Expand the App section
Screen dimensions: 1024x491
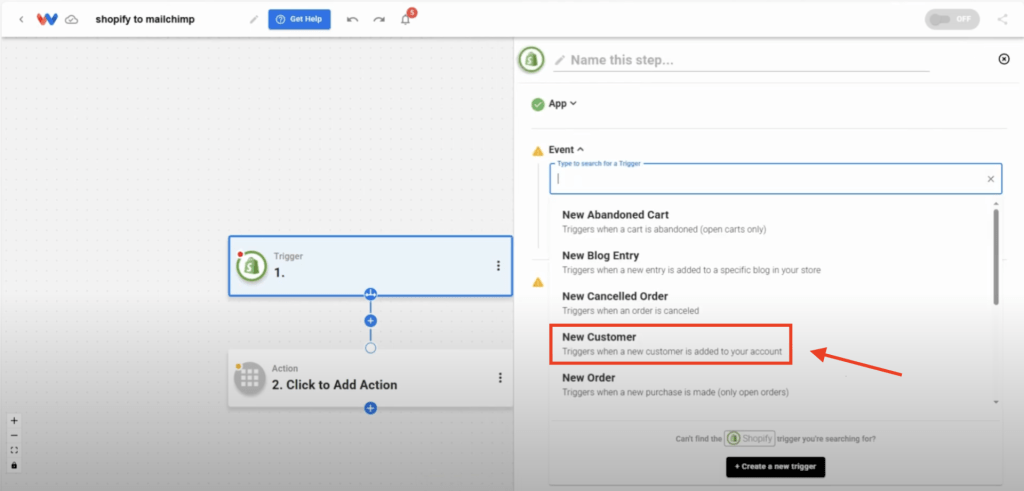(562, 103)
